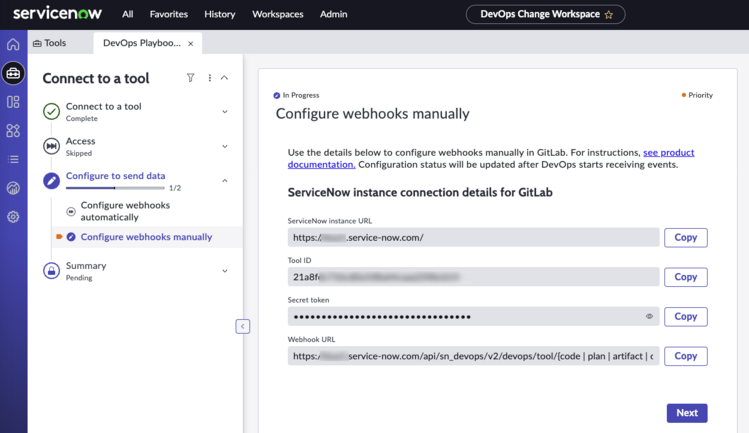Click the Secret token field

pos(473,316)
